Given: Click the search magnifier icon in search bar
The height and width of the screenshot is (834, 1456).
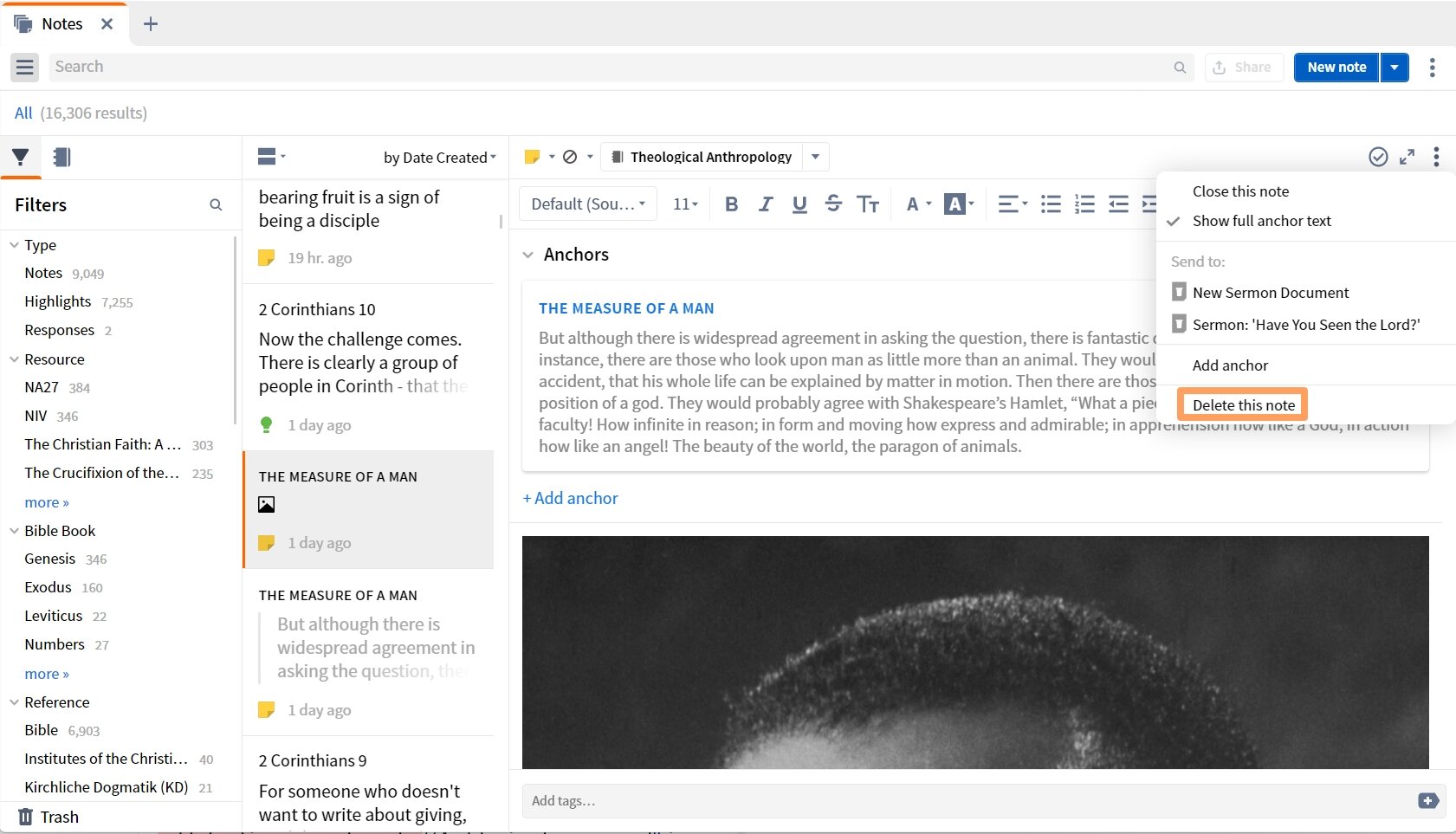Looking at the screenshot, I should point(1180,68).
